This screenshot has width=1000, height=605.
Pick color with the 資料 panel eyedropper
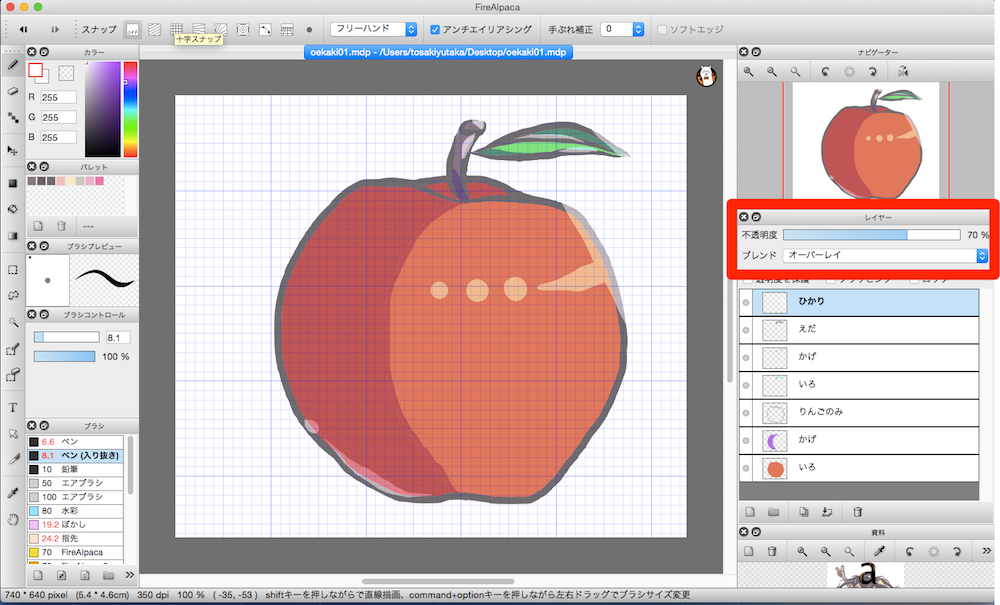pos(879,551)
